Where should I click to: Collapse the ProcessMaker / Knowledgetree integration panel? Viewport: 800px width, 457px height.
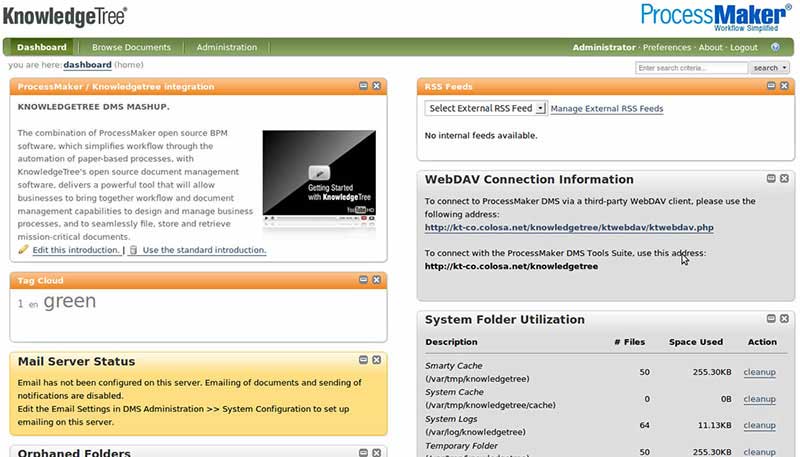pyautogui.click(x=363, y=86)
